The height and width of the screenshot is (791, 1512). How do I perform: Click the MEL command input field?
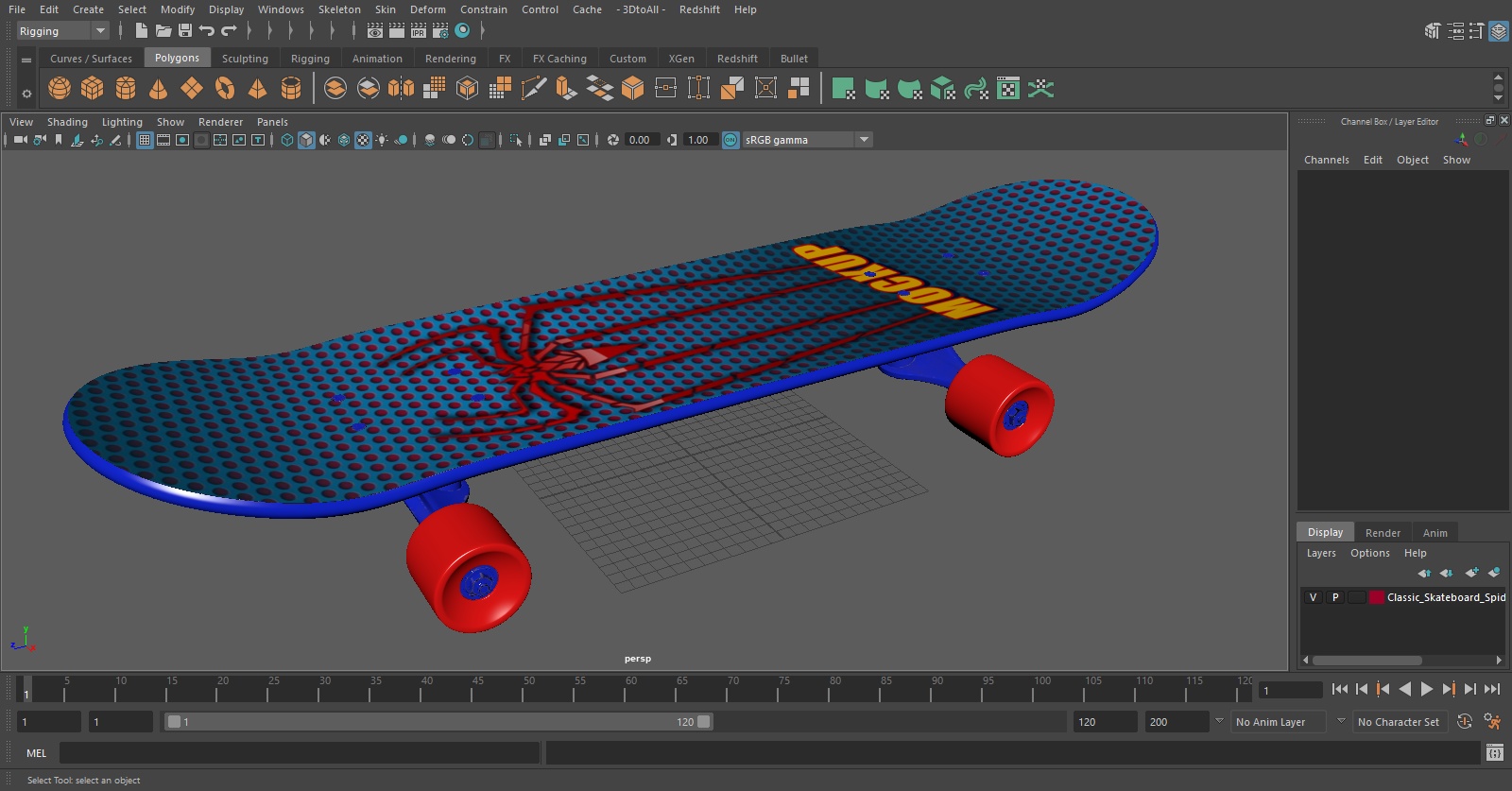pos(300,753)
